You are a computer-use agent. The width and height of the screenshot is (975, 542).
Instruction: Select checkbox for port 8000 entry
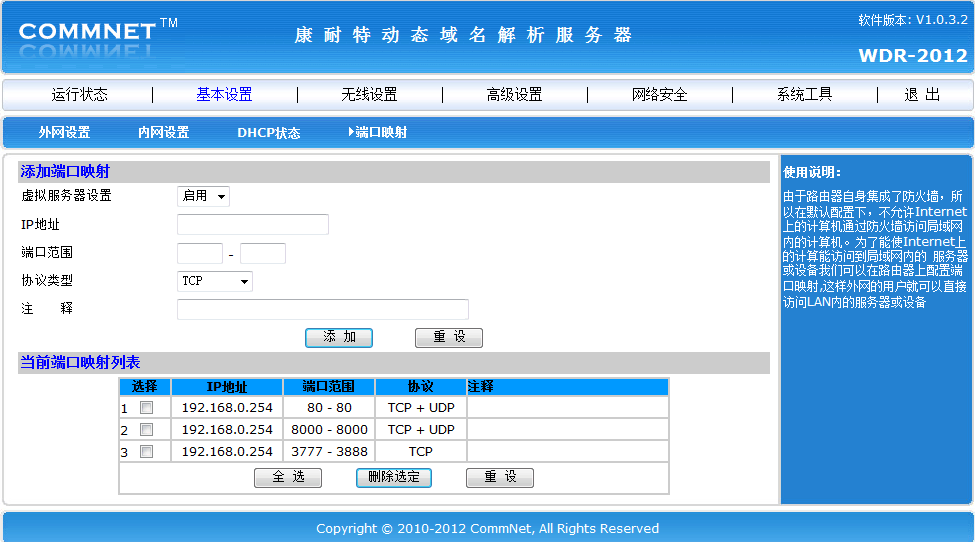click(x=146, y=430)
